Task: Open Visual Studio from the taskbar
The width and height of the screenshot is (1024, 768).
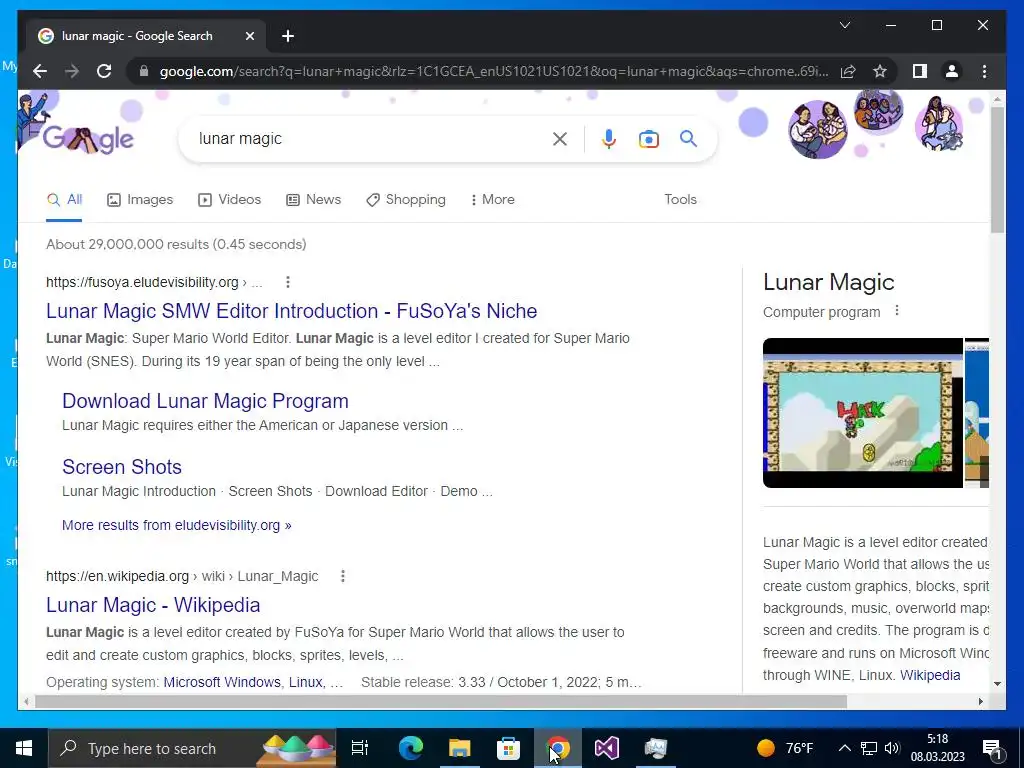Action: point(607,748)
